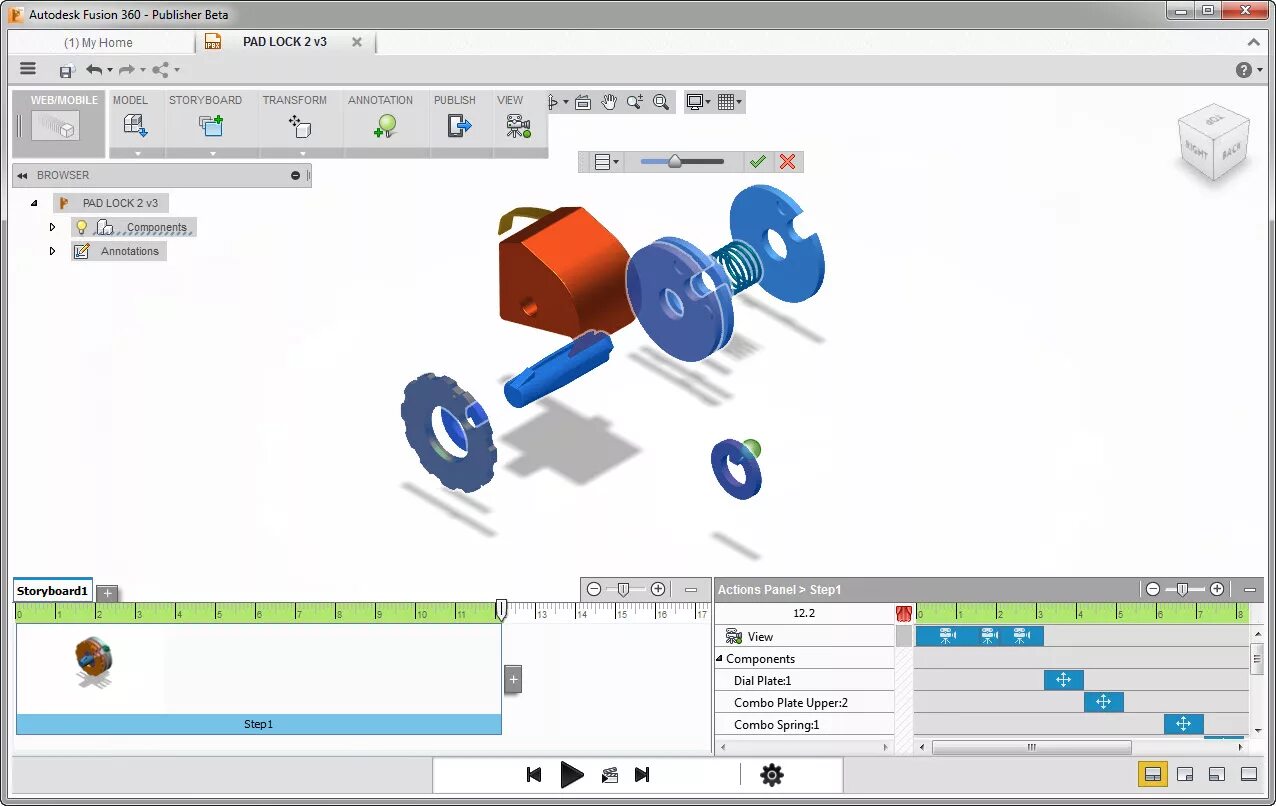Screen dimensions: 1276x806
Task: Select the Annotations browser item
Action: (x=129, y=251)
